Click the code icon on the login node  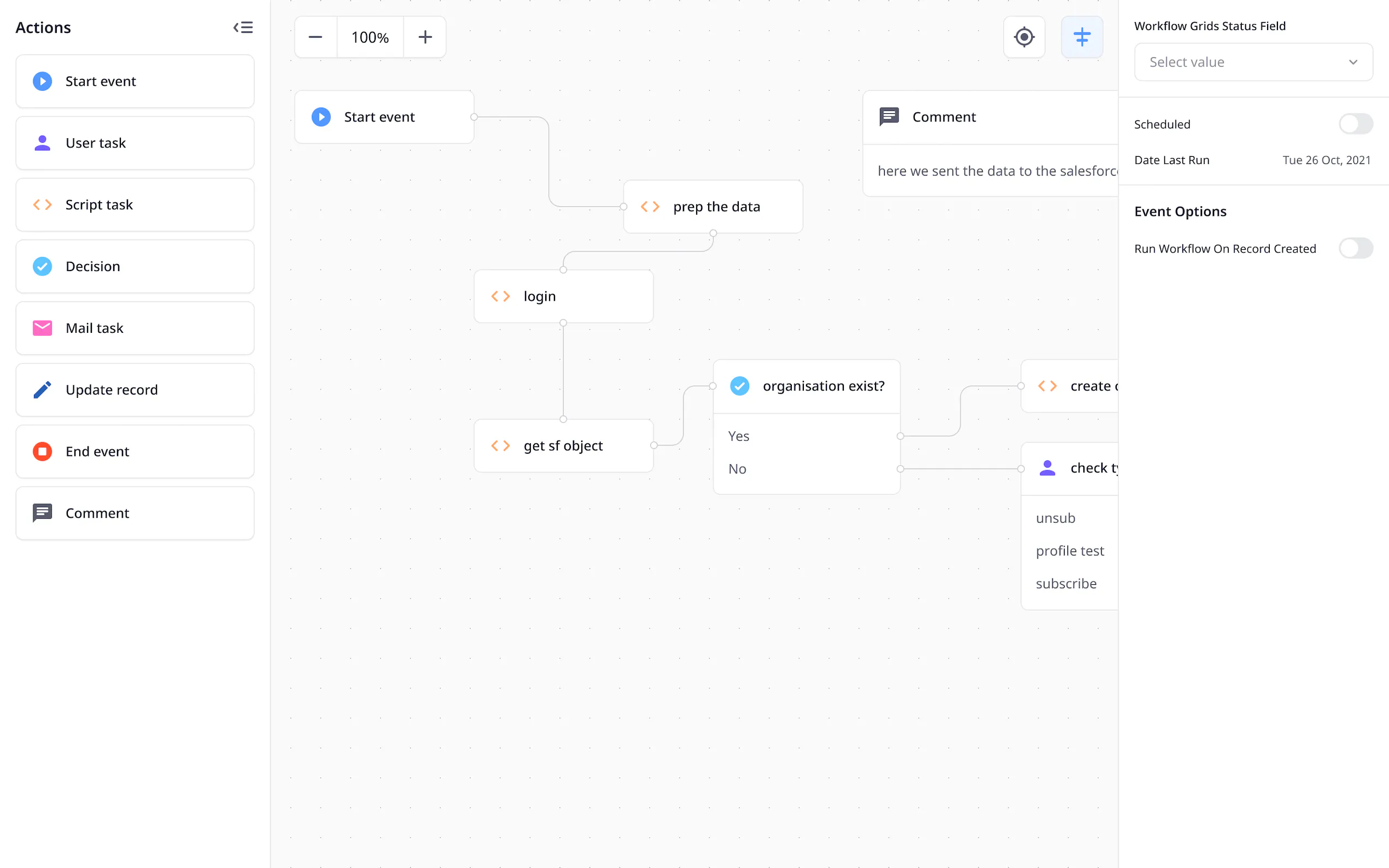(500, 296)
